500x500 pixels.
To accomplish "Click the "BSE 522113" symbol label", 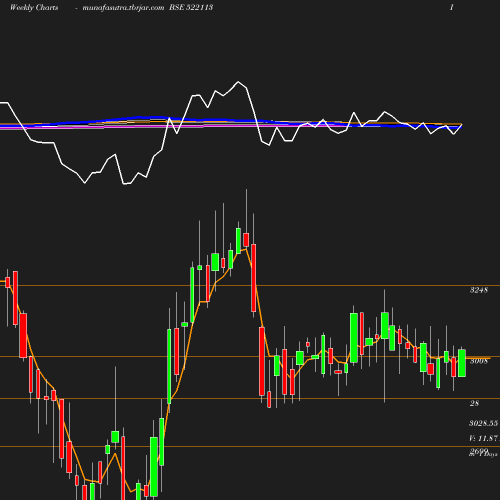I will tap(191, 7).
